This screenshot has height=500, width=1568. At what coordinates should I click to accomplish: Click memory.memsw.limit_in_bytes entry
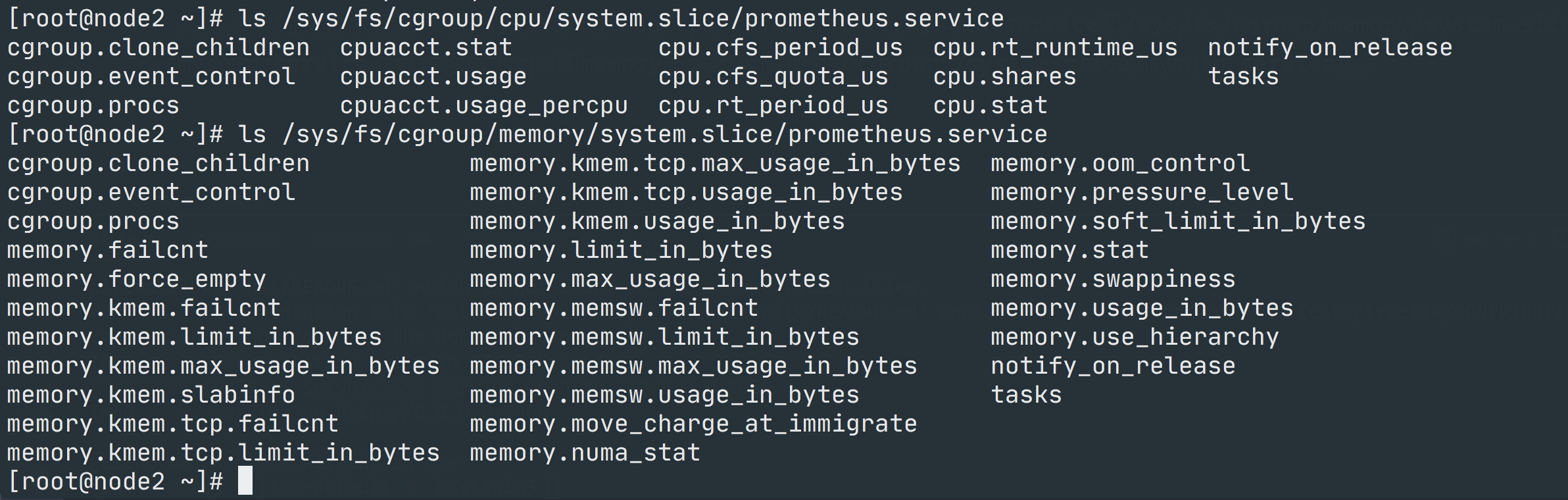(x=664, y=337)
